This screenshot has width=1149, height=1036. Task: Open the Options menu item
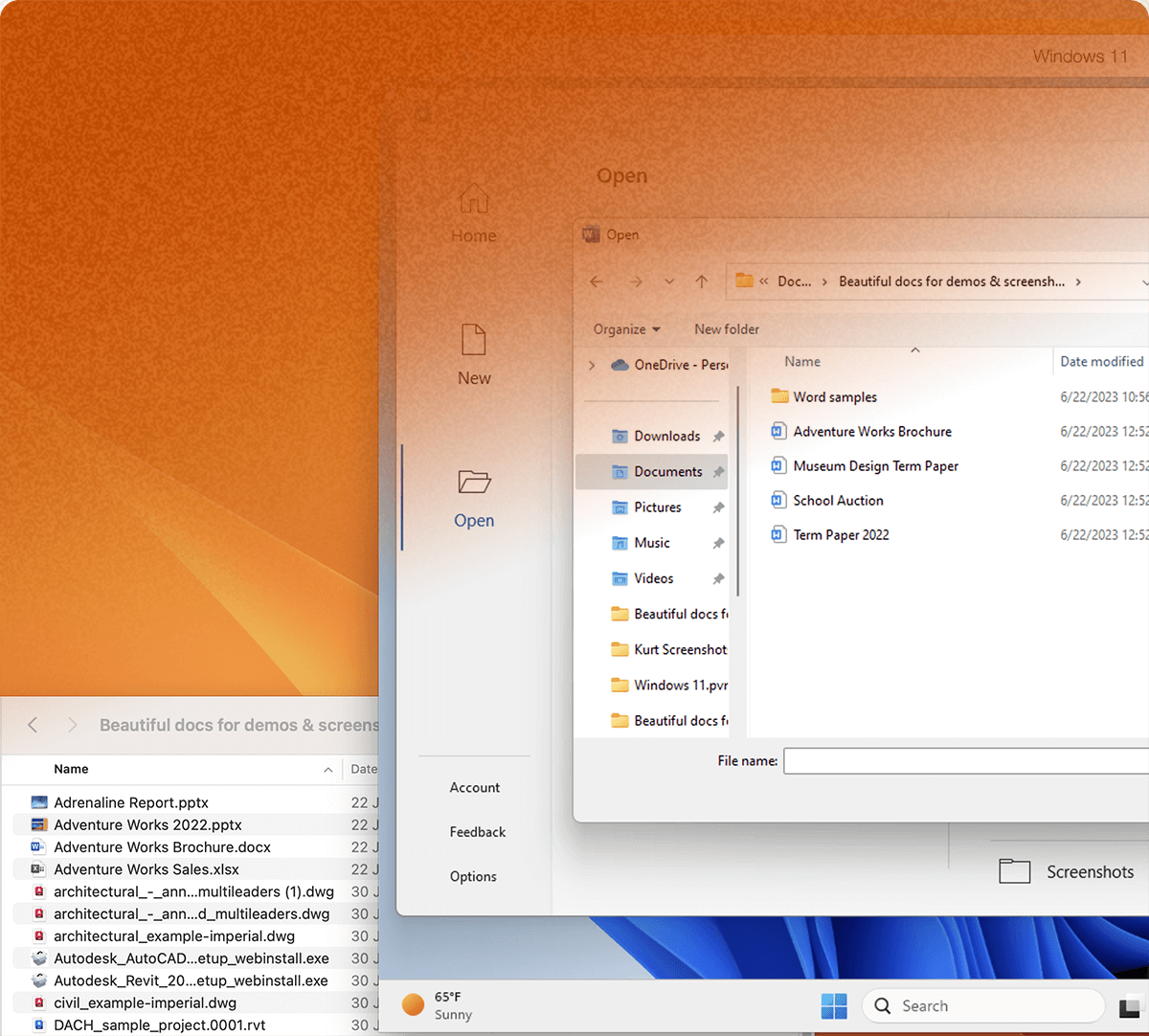point(473,877)
